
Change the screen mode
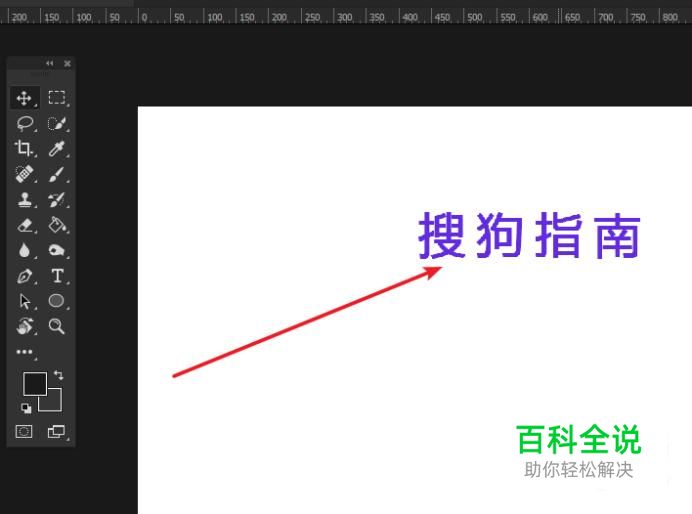tap(56, 431)
